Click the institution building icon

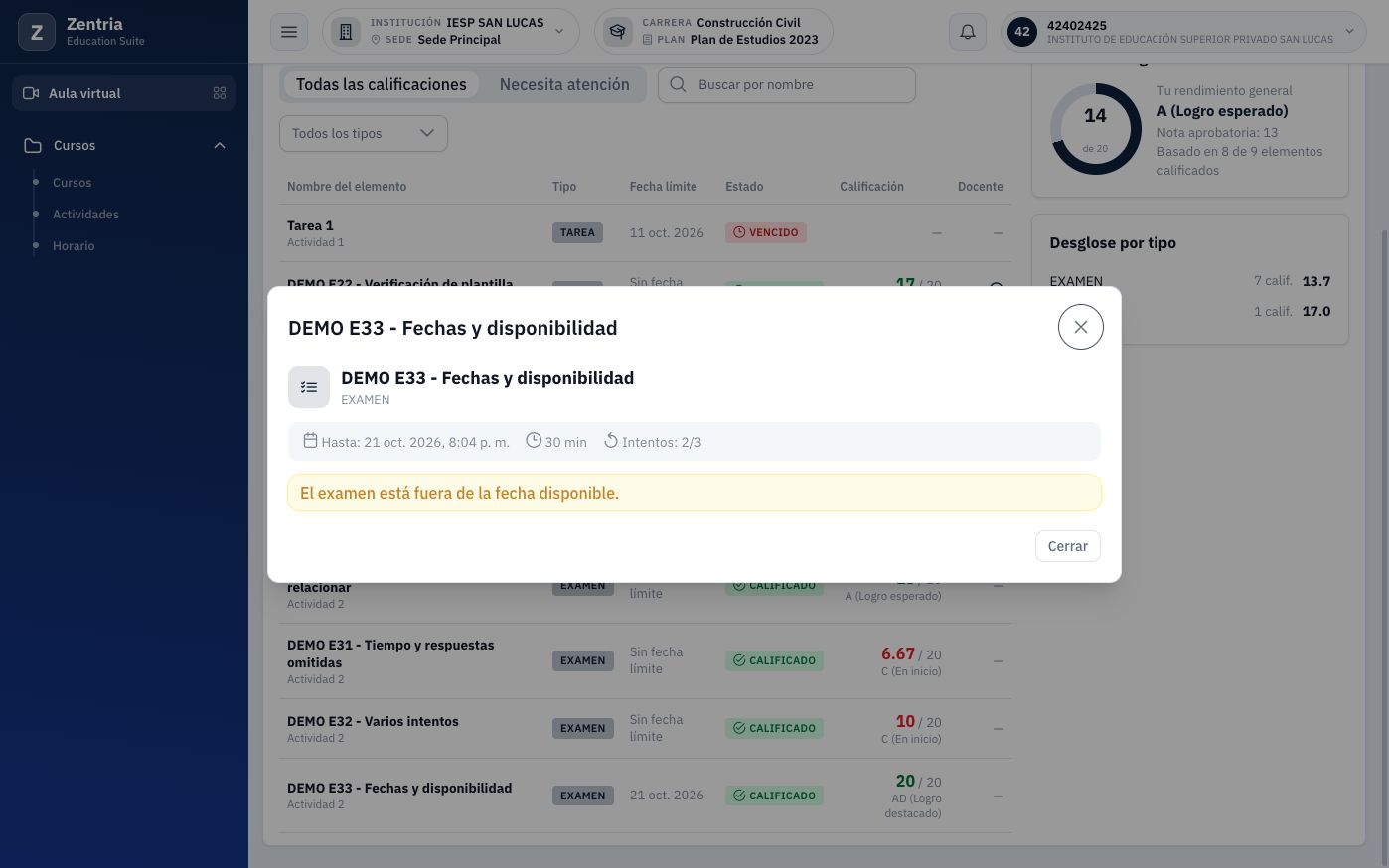[x=346, y=32]
